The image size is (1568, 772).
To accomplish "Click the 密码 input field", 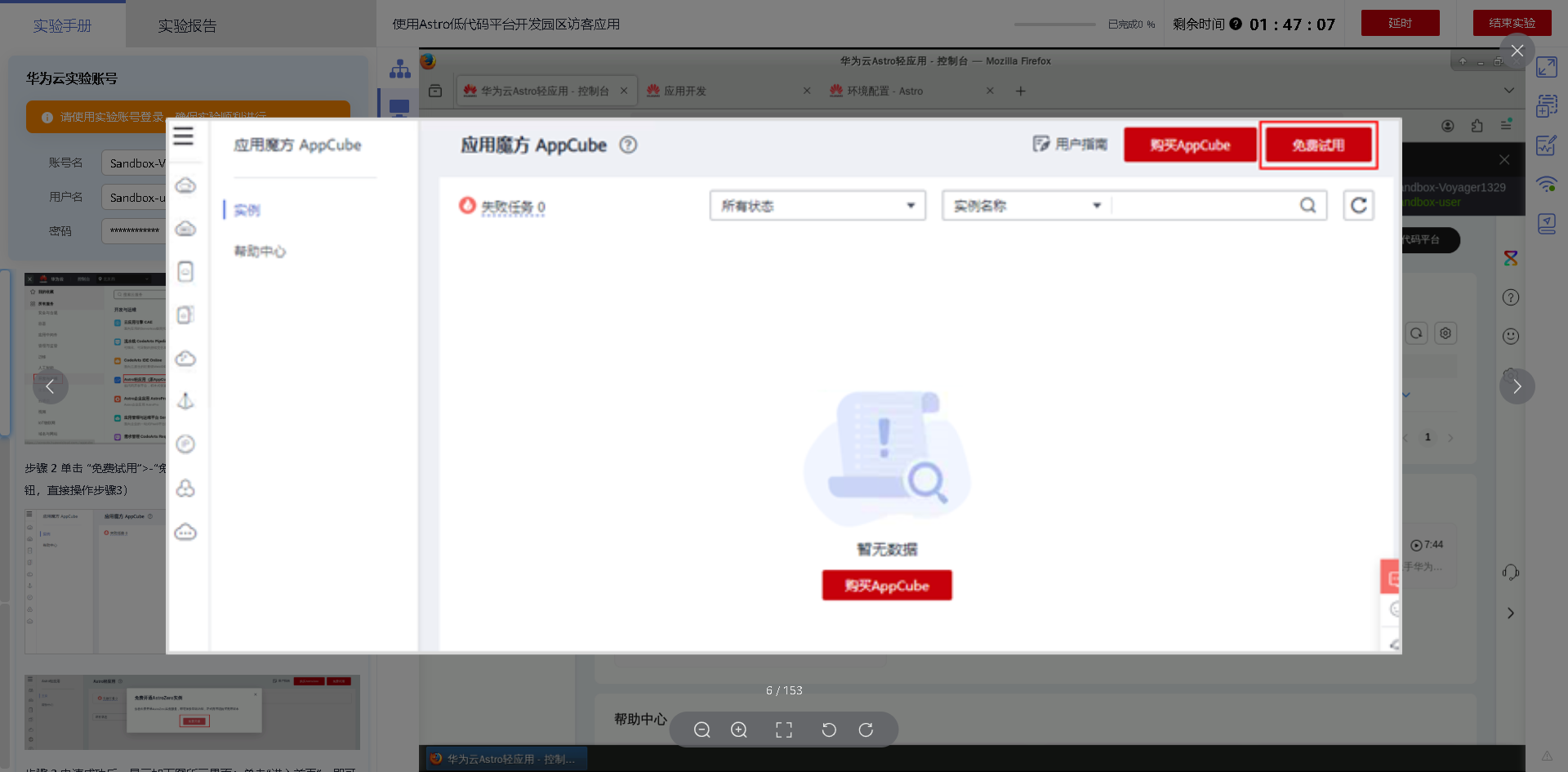I will point(134,230).
